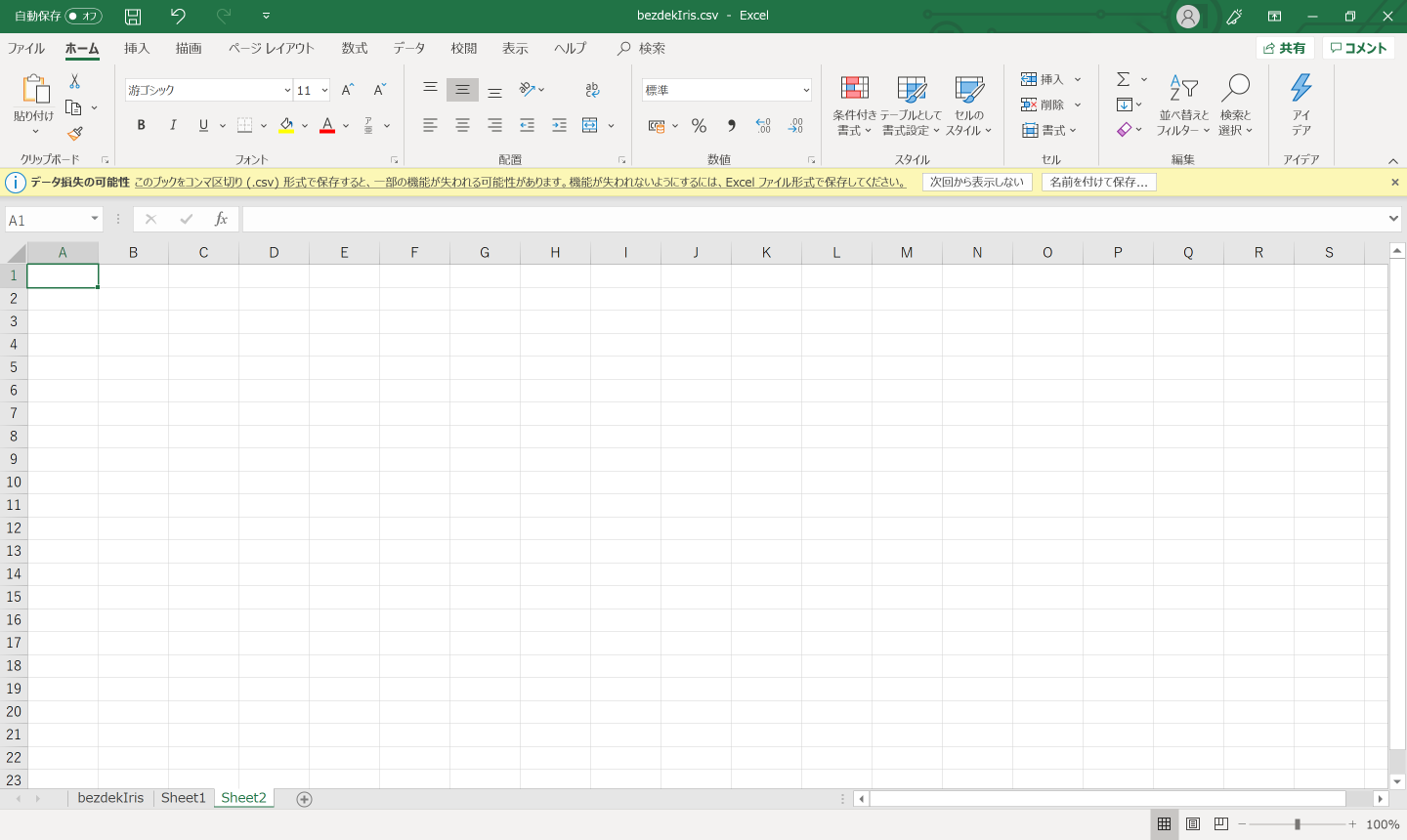The width and height of the screenshot is (1407, 840).
Task: Open the File menu tab
Action: click(26, 48)
